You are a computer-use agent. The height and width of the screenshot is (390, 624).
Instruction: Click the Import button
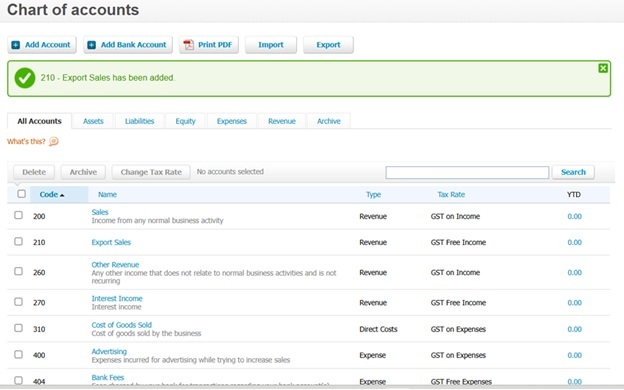(271, 45)
